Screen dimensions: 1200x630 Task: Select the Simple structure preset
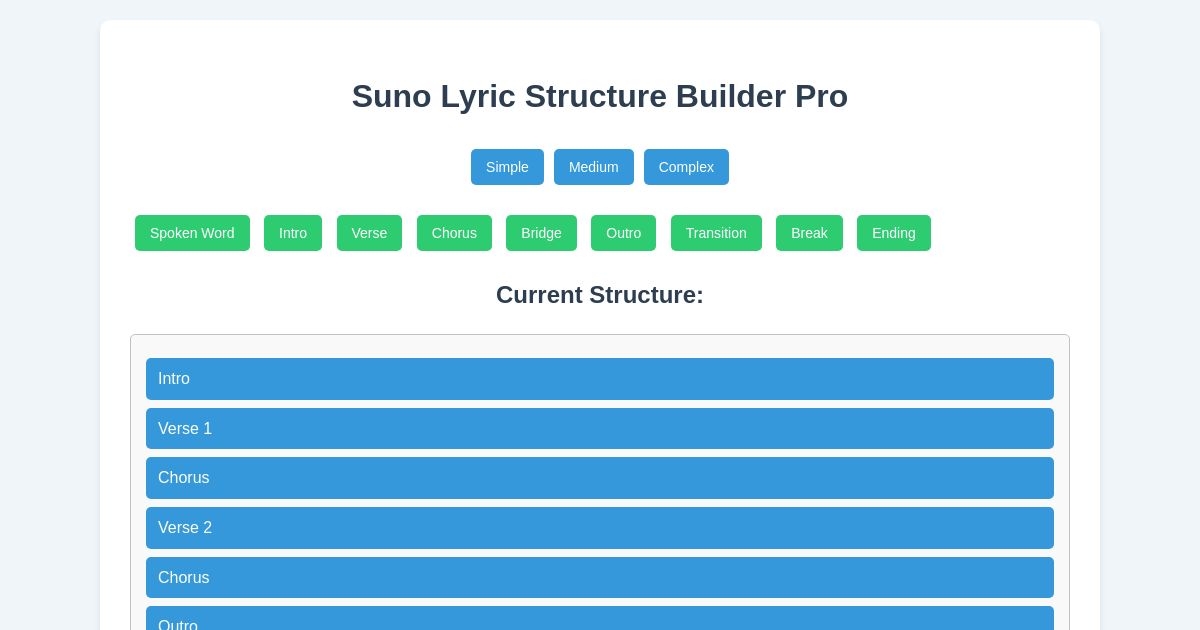[x=507, y=167]
